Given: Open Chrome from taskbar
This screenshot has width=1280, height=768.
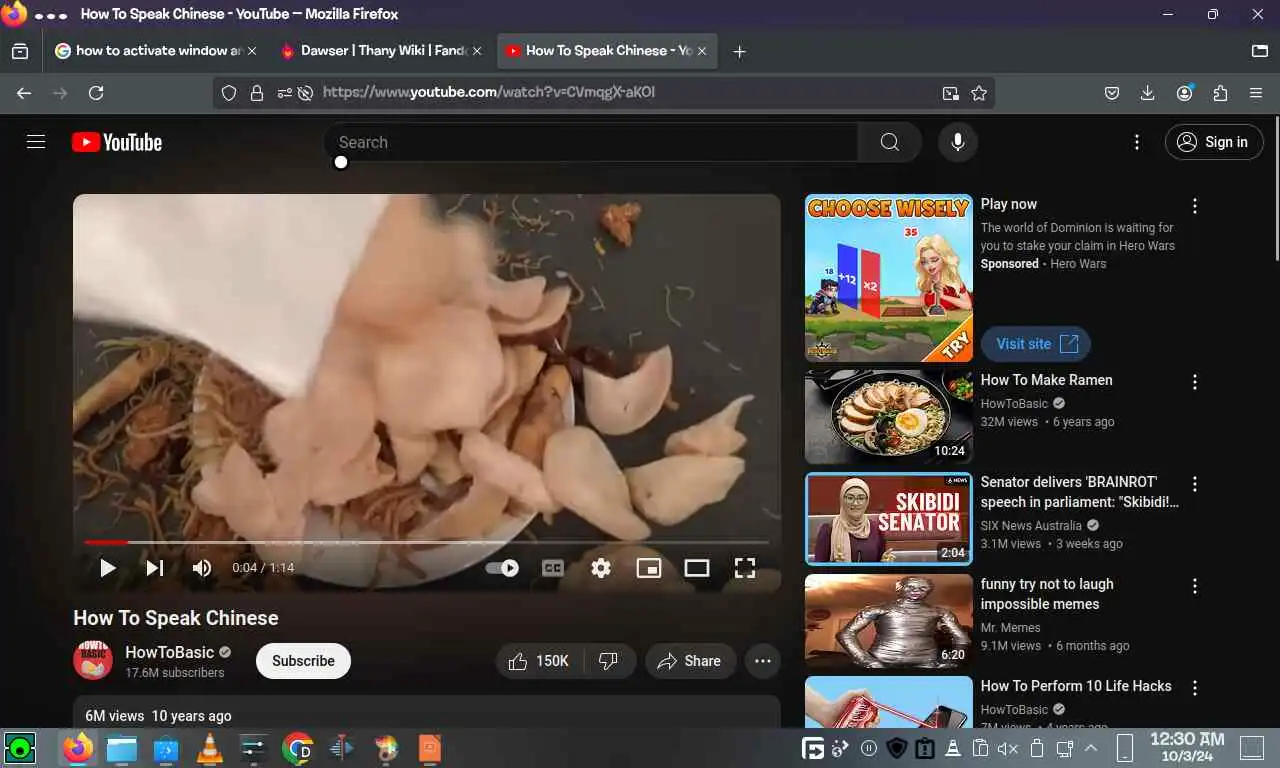Looking at the screenshot, I should [297, 748].
